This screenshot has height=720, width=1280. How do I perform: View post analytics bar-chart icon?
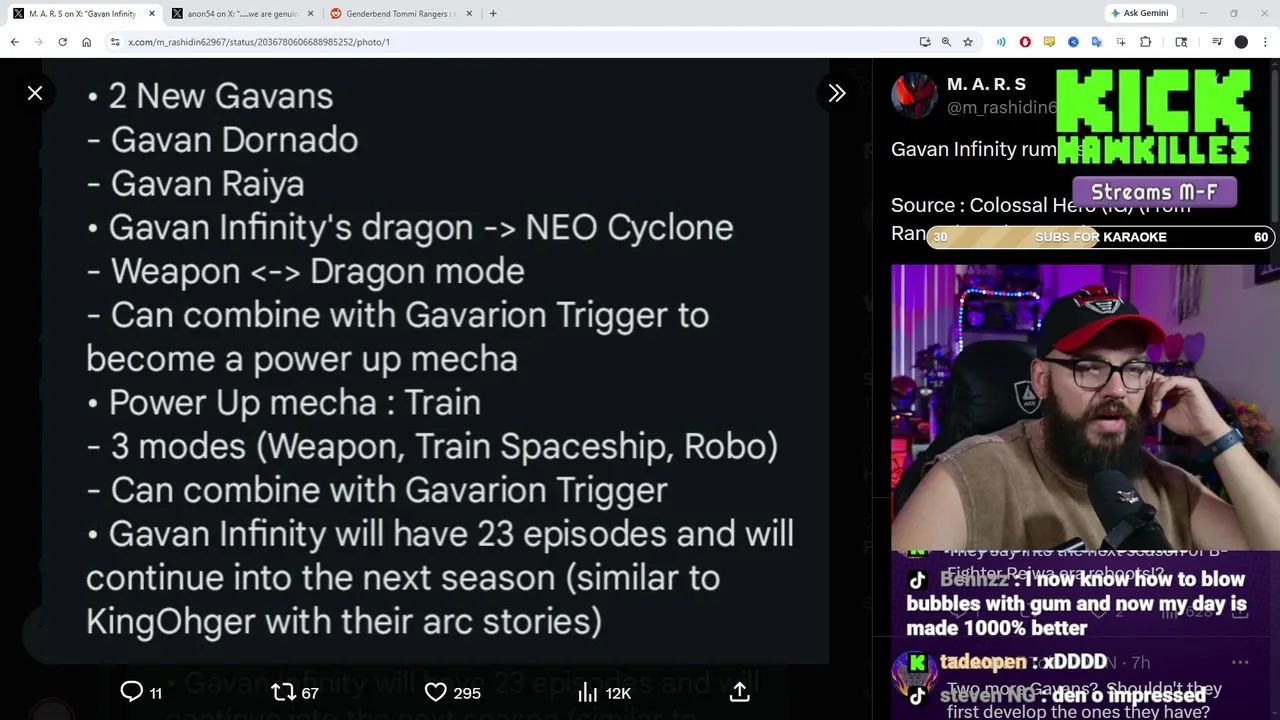(x=588, y=692)
